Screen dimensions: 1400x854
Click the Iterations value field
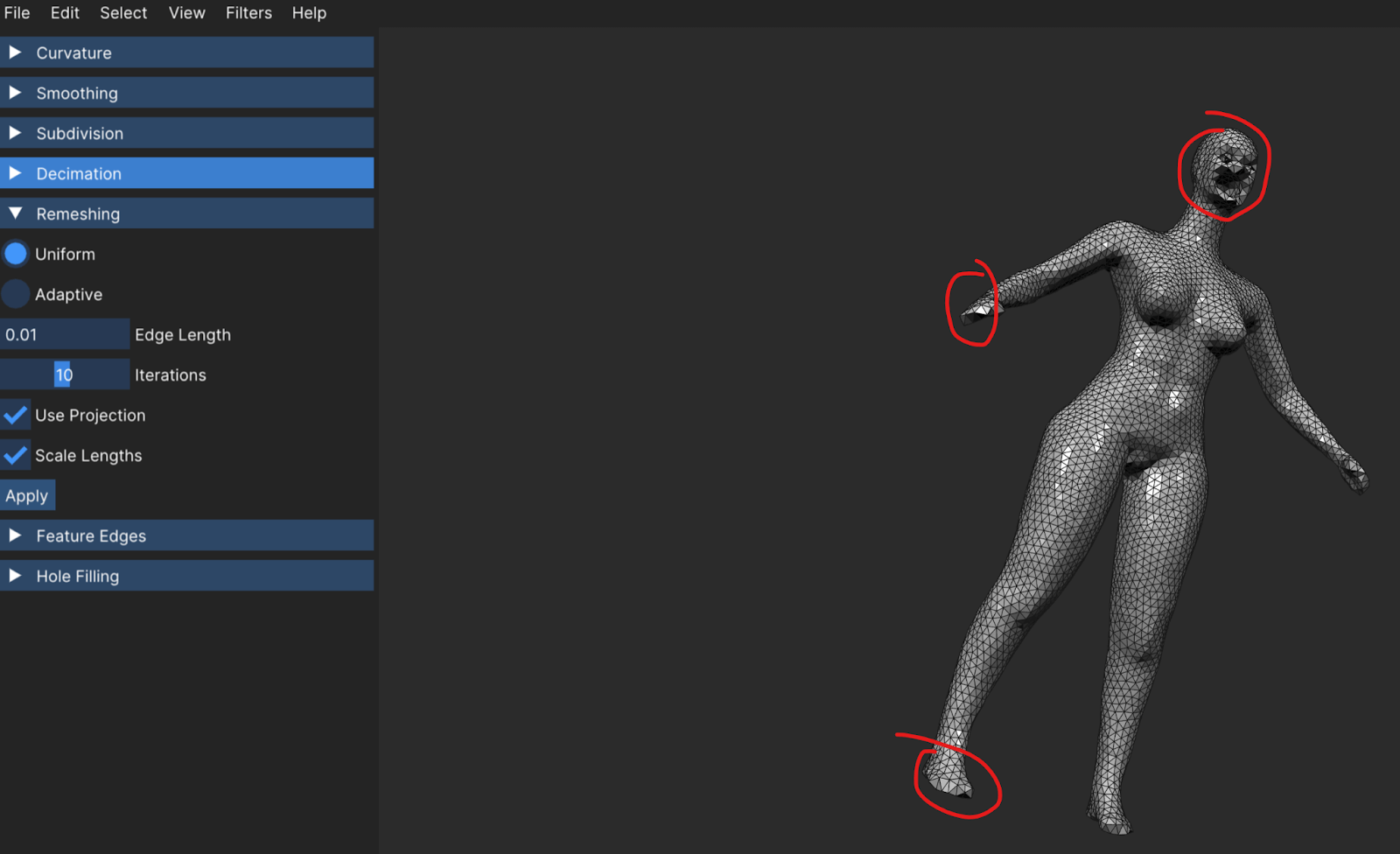coord(64,375)
